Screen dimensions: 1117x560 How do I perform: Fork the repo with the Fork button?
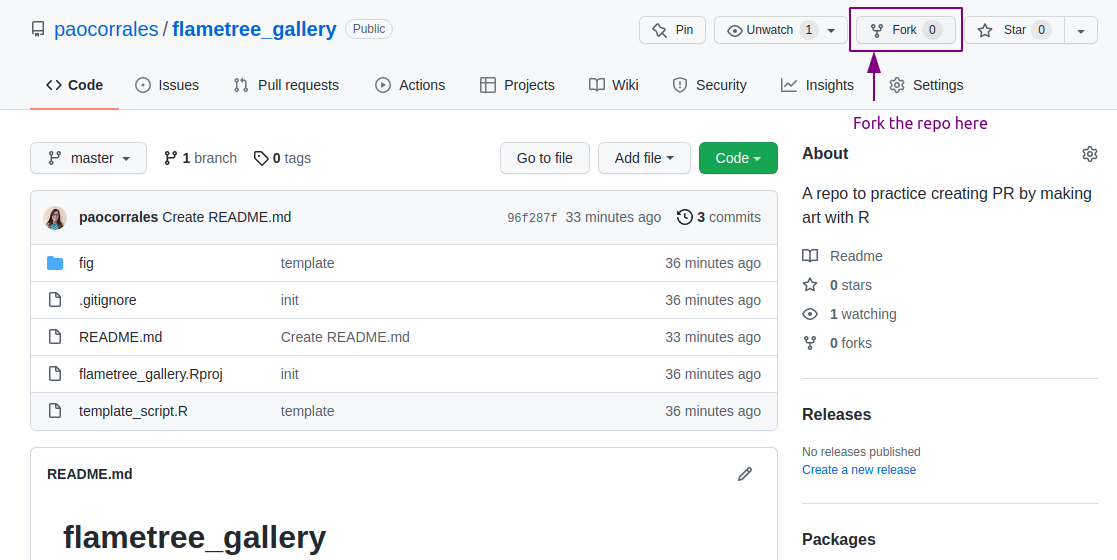tap(905, 30)
